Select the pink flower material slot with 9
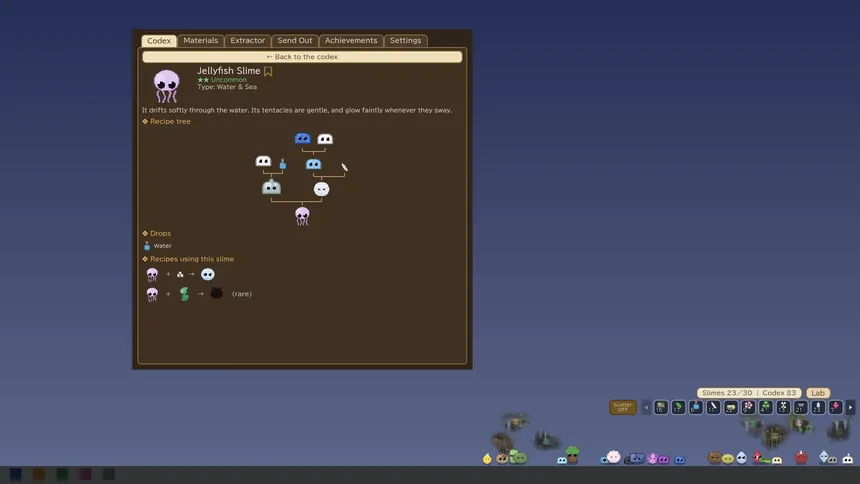 point(748,407)
